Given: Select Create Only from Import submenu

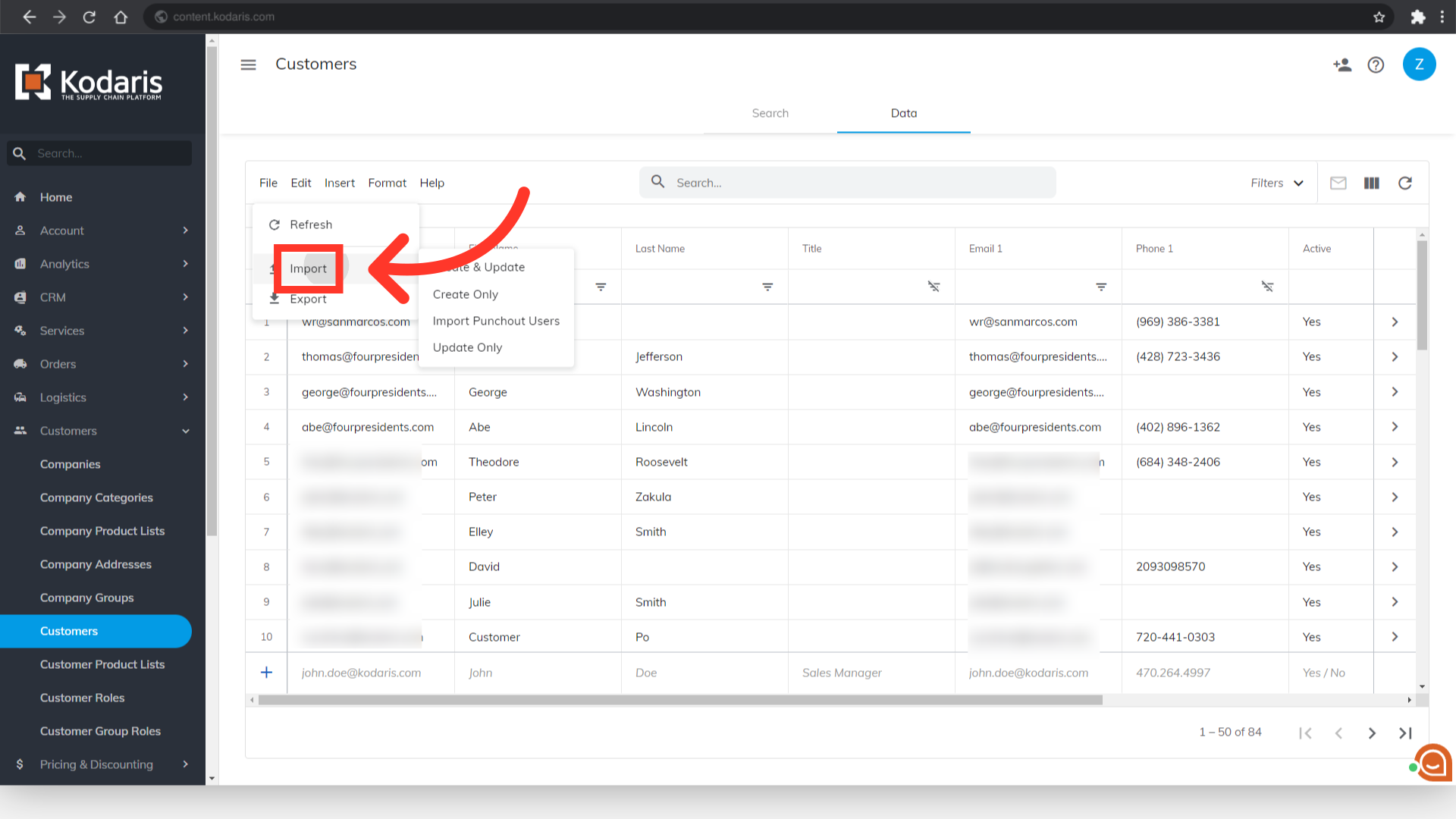Looking at the screenshot, I should click(x=465, y=294).
